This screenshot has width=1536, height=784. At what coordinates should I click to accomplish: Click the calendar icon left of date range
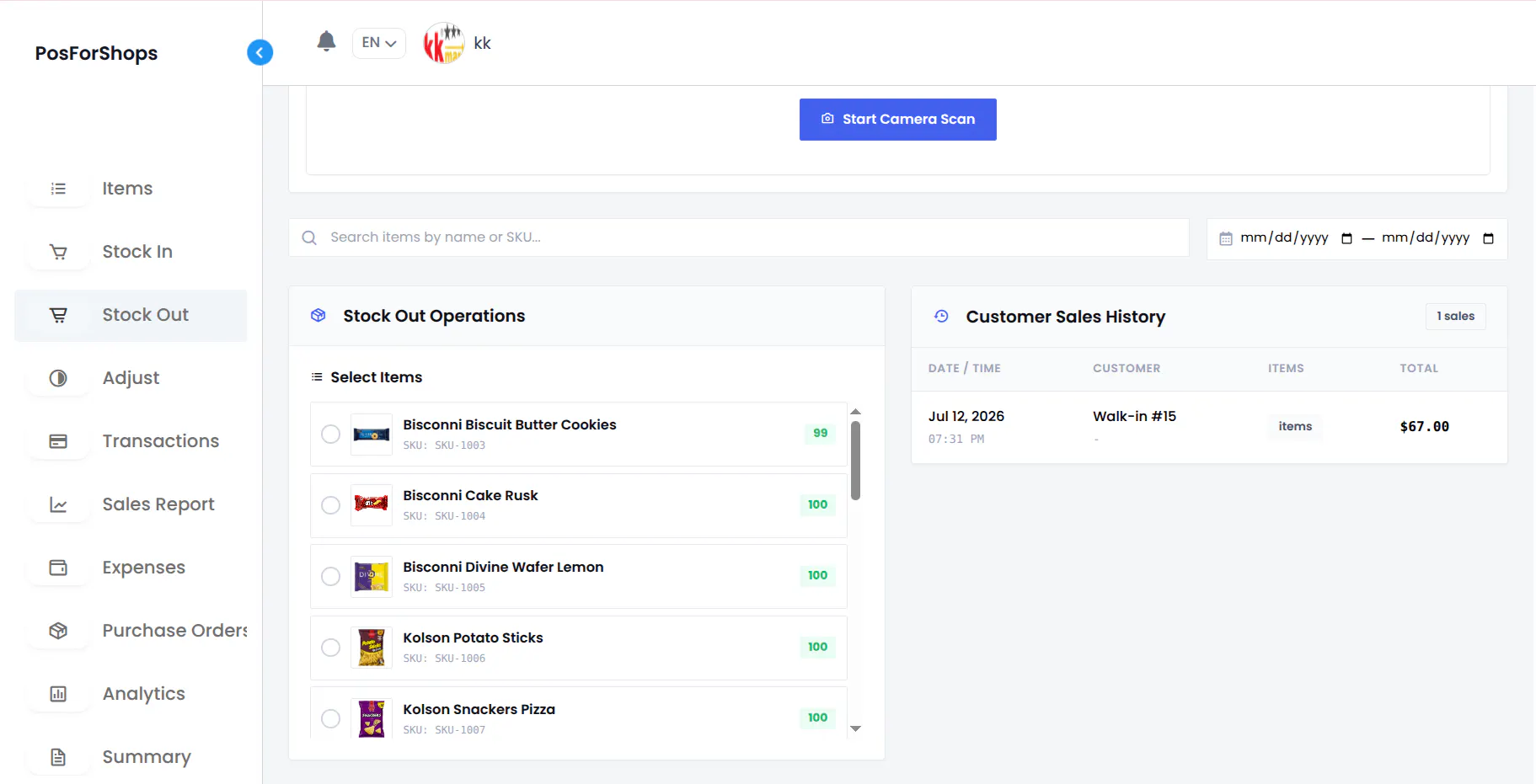click(x=1226, y=239)
